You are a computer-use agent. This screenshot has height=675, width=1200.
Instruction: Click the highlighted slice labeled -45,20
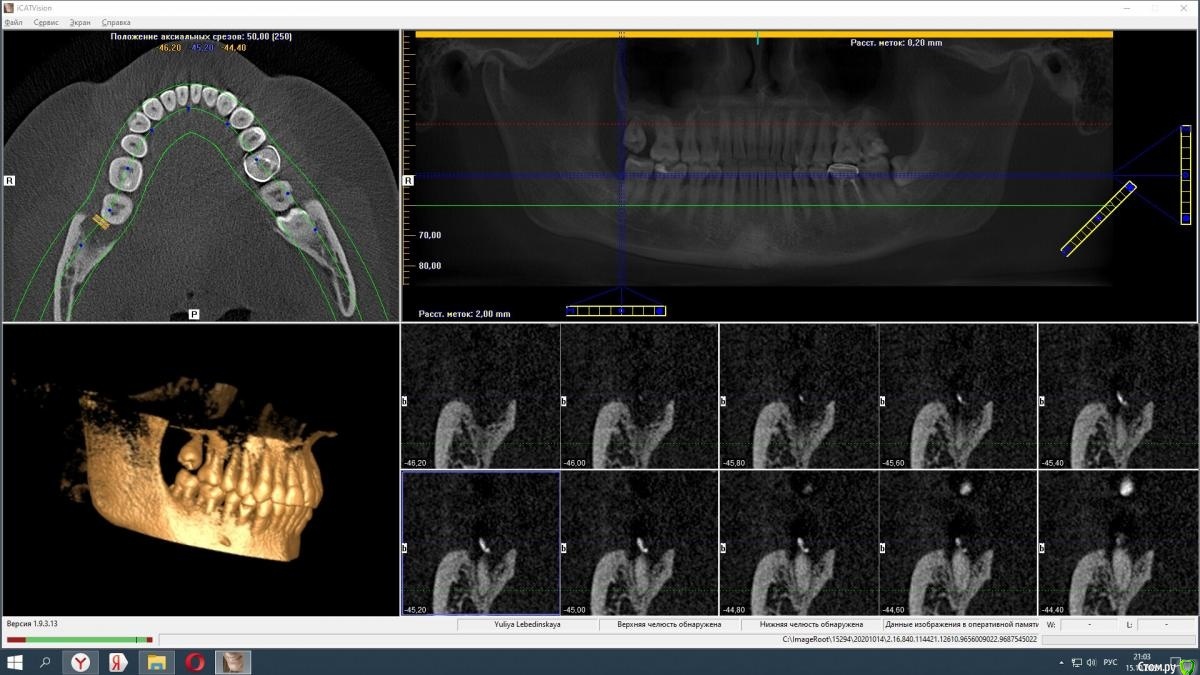coord(480,544)
